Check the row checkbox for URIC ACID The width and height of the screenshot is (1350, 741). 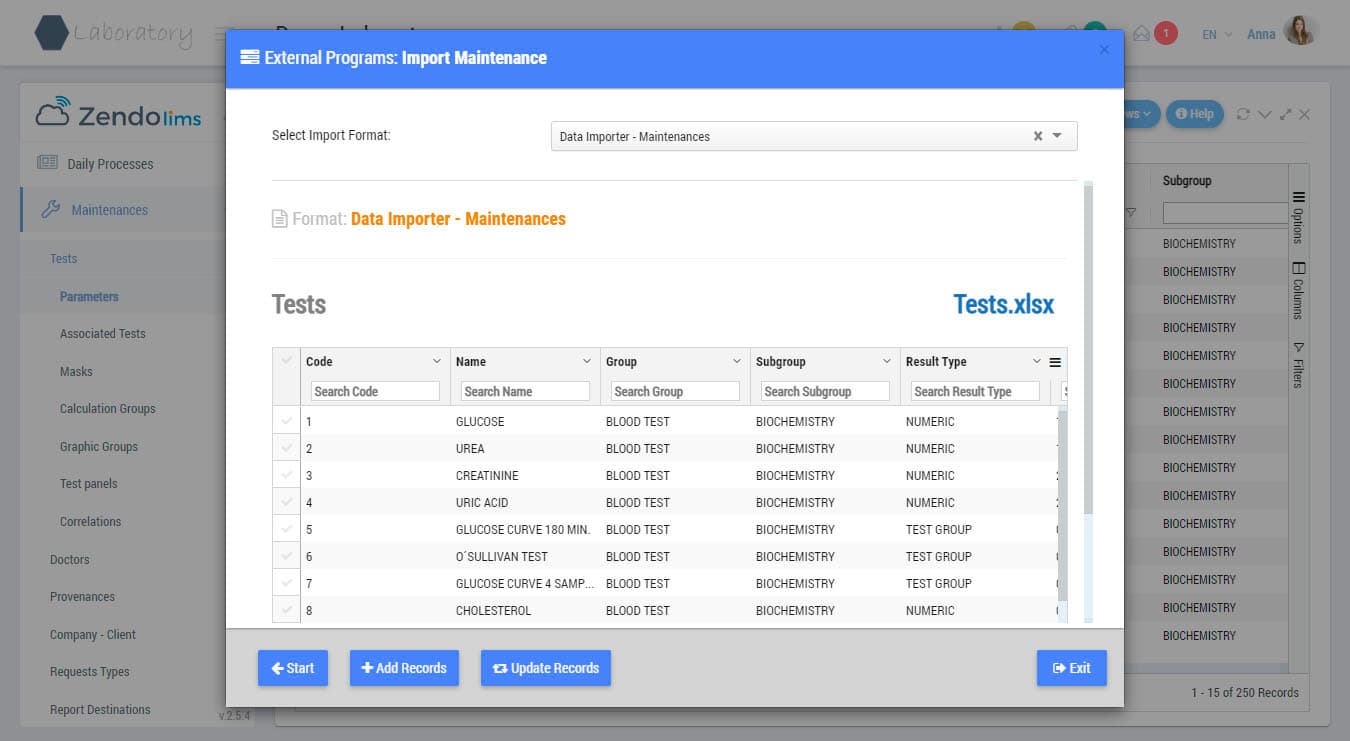point(287,502)
